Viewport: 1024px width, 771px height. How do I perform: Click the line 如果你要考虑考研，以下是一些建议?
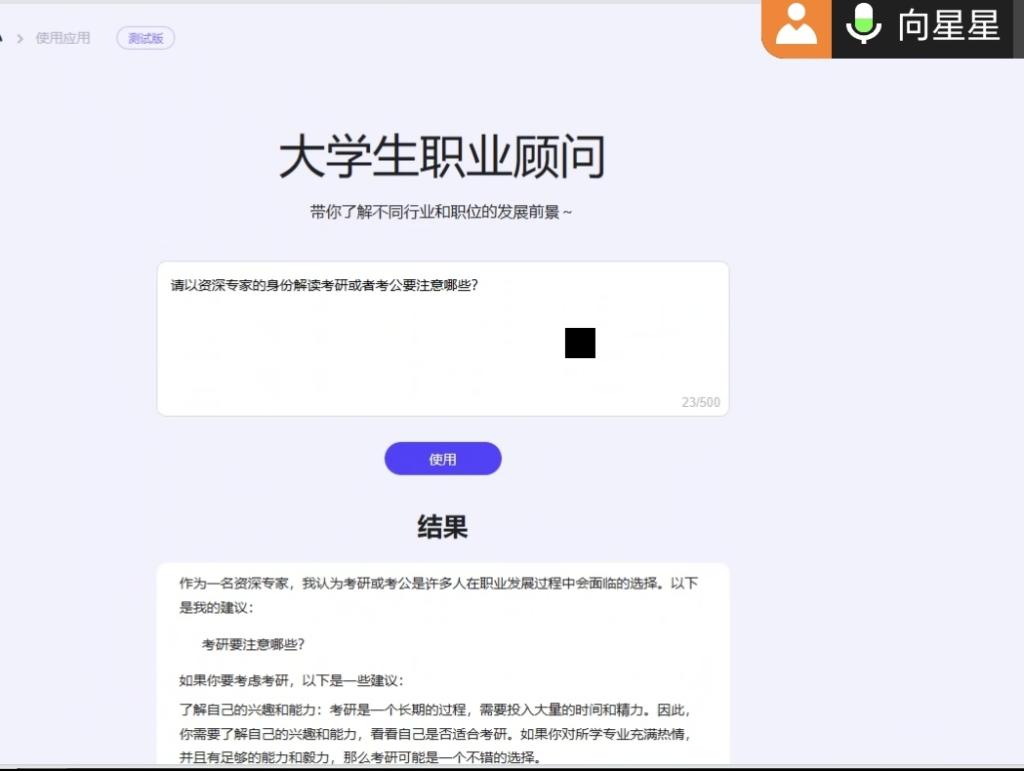[x=290, y=681]
